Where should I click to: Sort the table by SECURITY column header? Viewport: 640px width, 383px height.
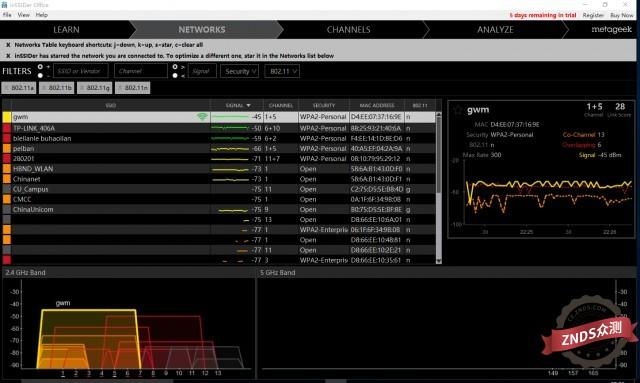[324, 105]
